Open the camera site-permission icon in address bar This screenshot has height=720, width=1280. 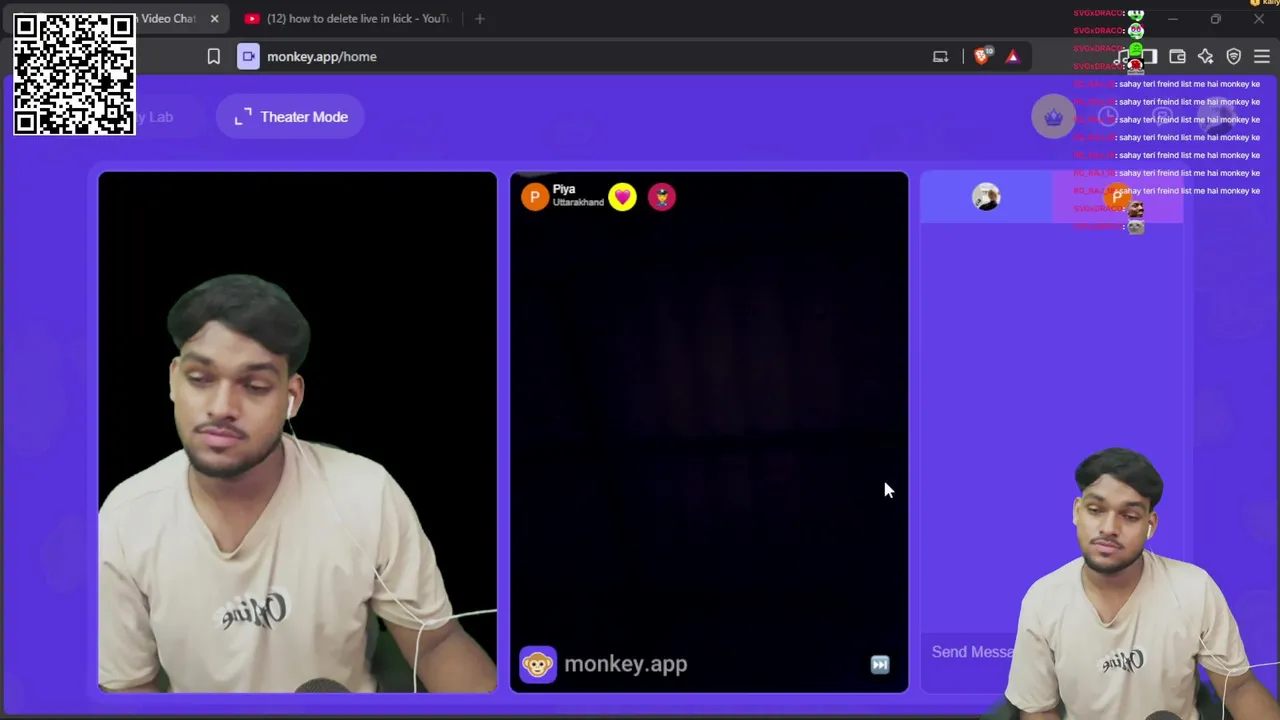[248, 57]
